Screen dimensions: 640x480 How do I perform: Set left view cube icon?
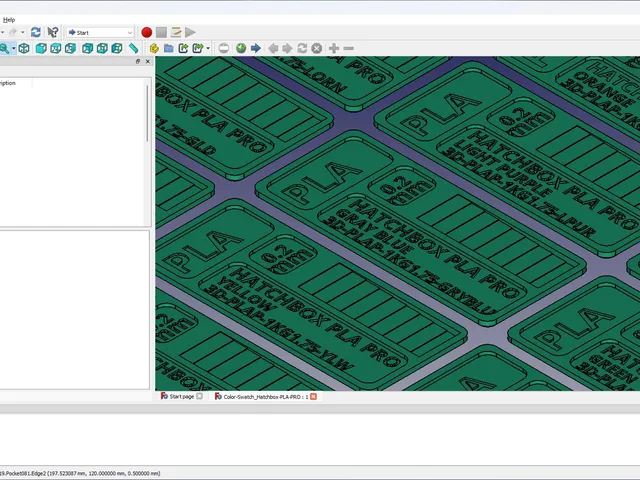[x=117, y=49]
